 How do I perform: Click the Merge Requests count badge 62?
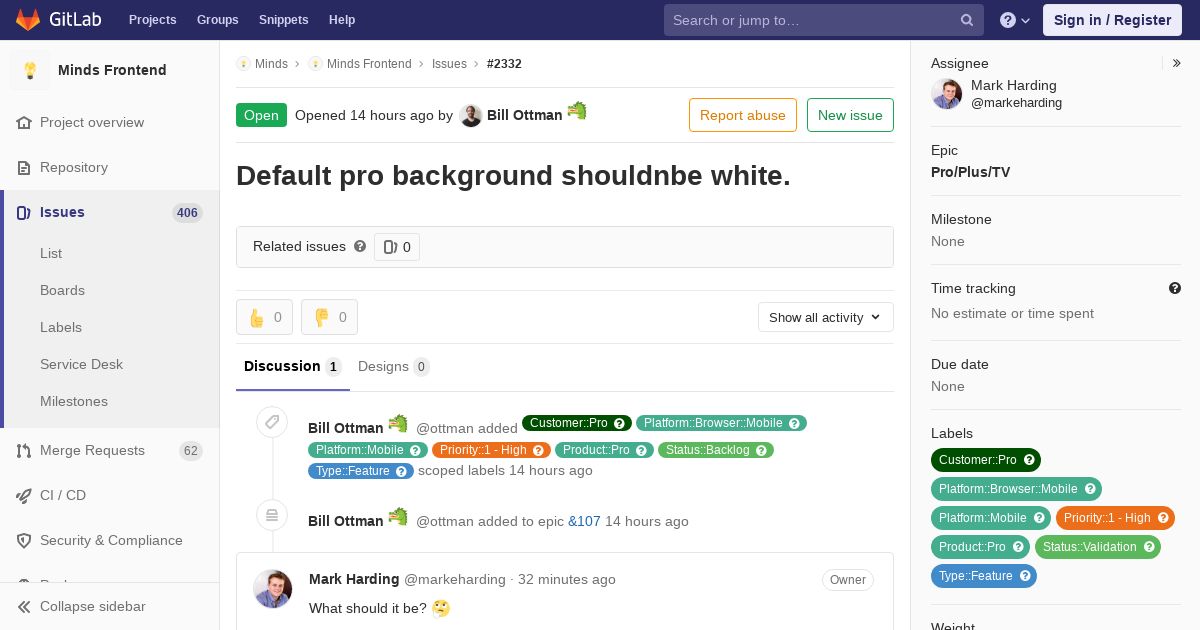(190, 451)
